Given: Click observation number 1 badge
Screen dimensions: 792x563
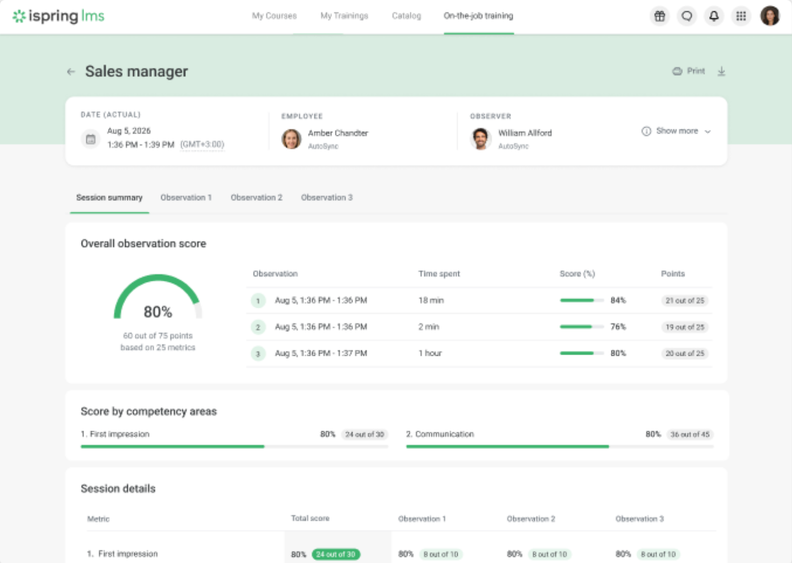Looking at the screenshot, I should [x=258, y=301].
